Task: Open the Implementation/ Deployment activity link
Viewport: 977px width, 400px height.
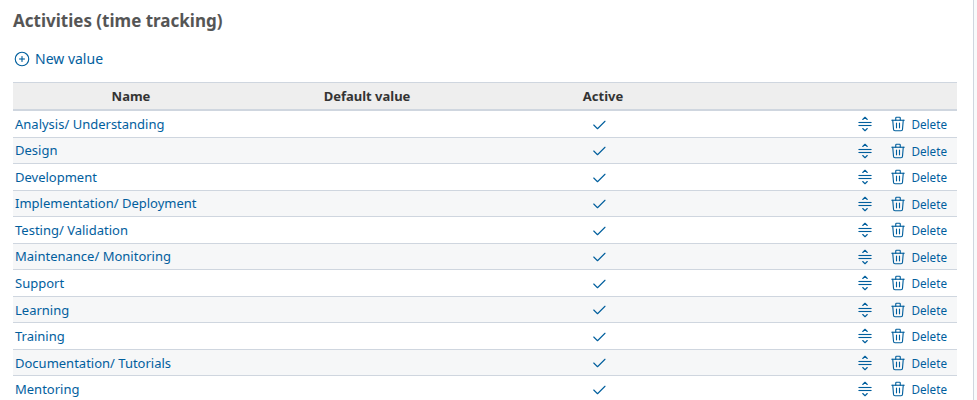Action: tap(105, 204)
